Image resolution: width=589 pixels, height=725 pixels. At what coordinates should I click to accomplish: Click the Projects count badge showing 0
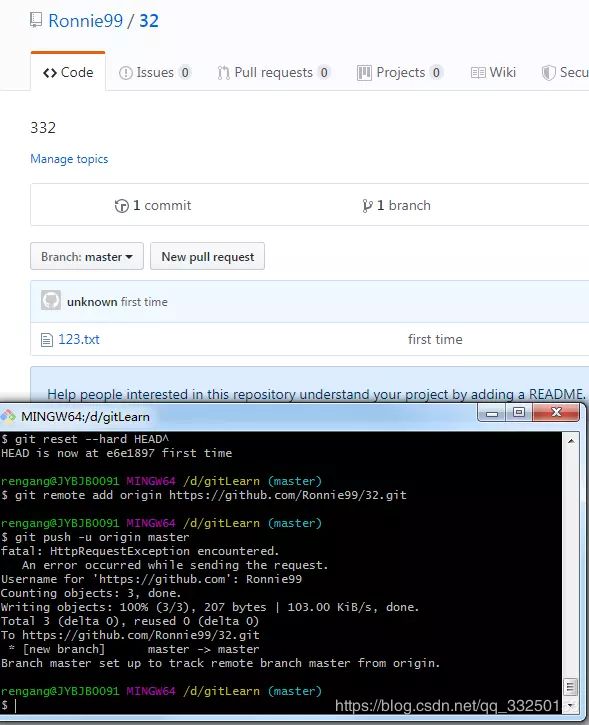click(436, 73)
